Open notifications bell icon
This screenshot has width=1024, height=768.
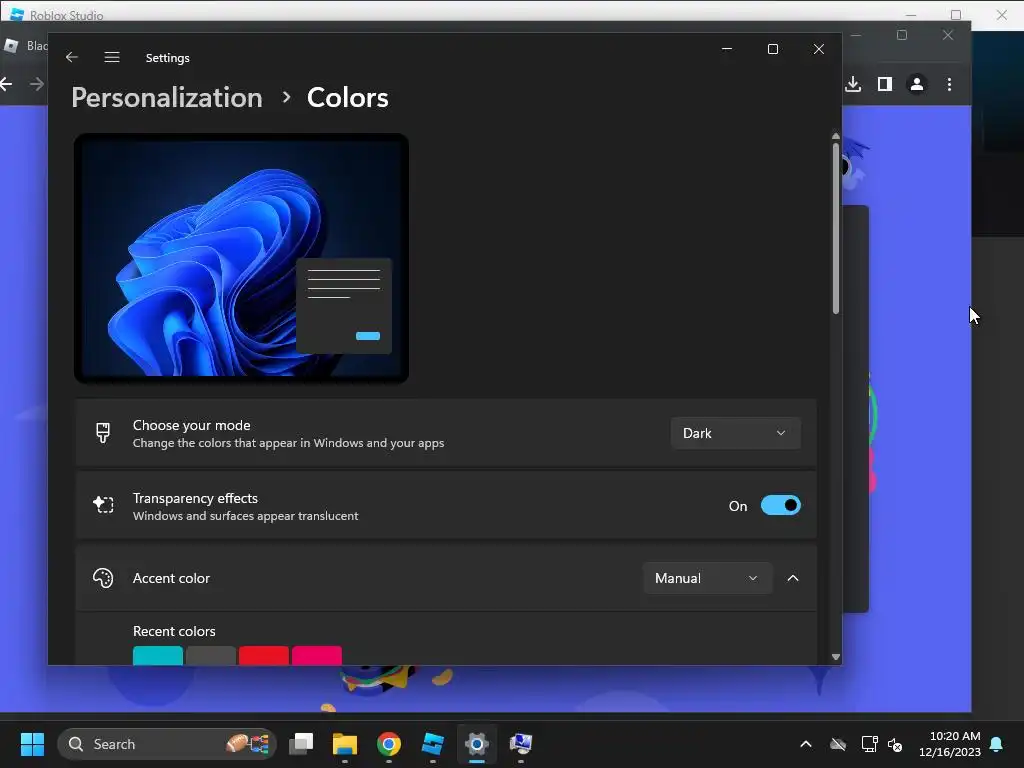pos(997,744)
